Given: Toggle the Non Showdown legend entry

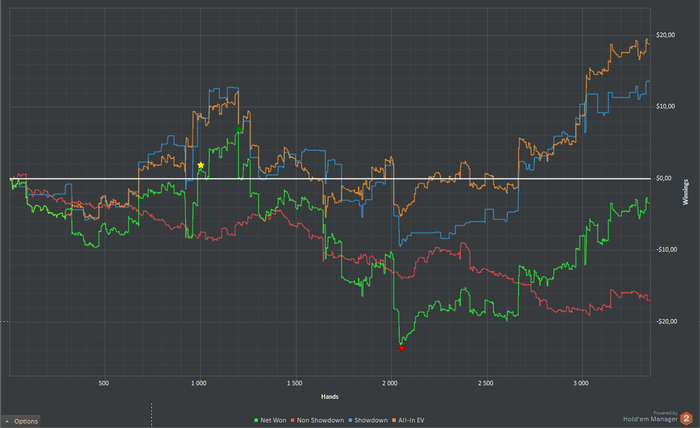Looking at the screenshot, I should tap(317, 420).
